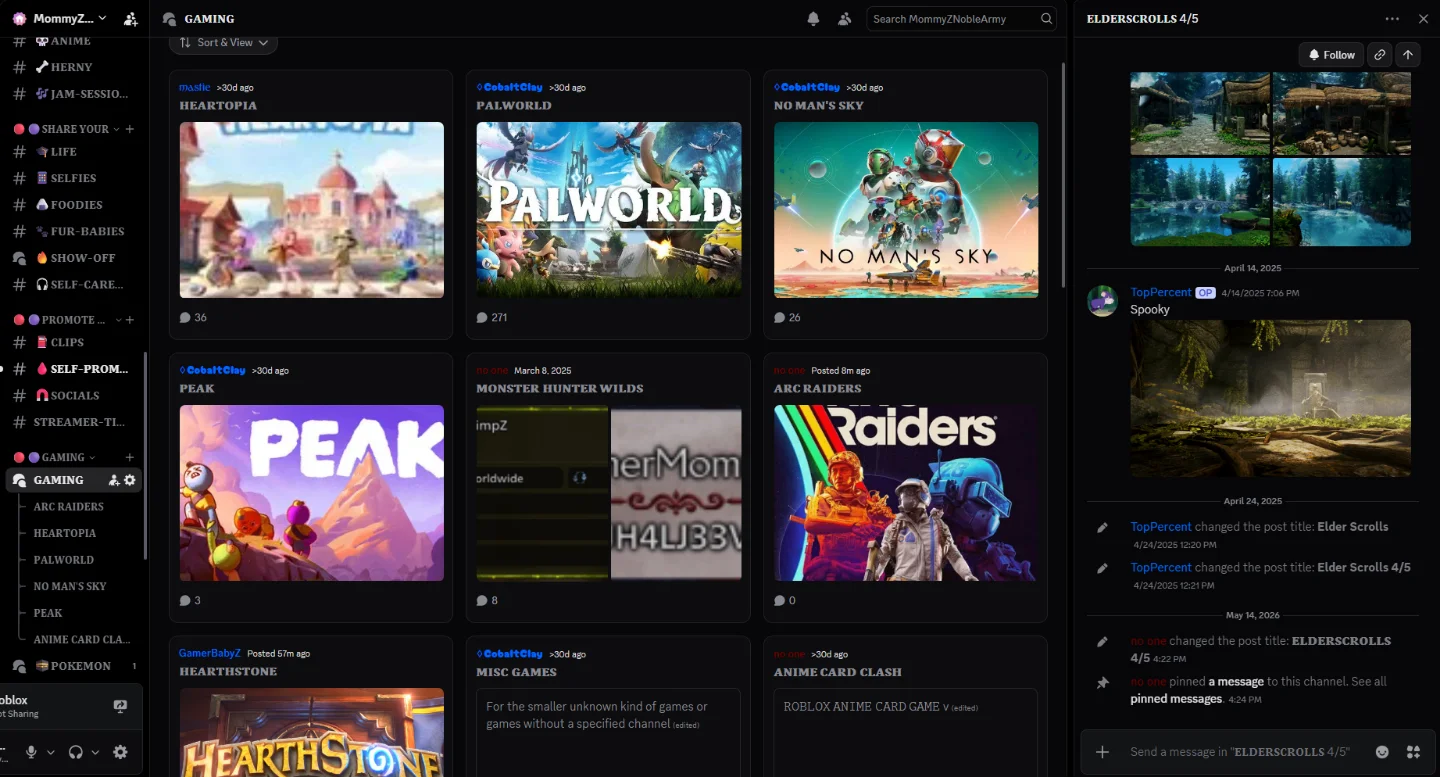The width and height of the screenshot is (1440, 777).
Task: Collapse the GAMING category header
Action: (63, 457)
